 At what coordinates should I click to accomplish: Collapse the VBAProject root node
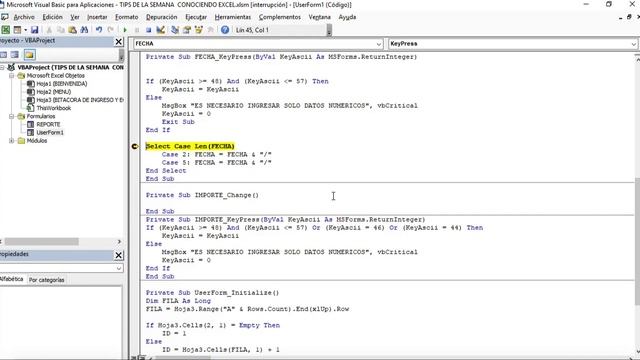pos(2,67)
